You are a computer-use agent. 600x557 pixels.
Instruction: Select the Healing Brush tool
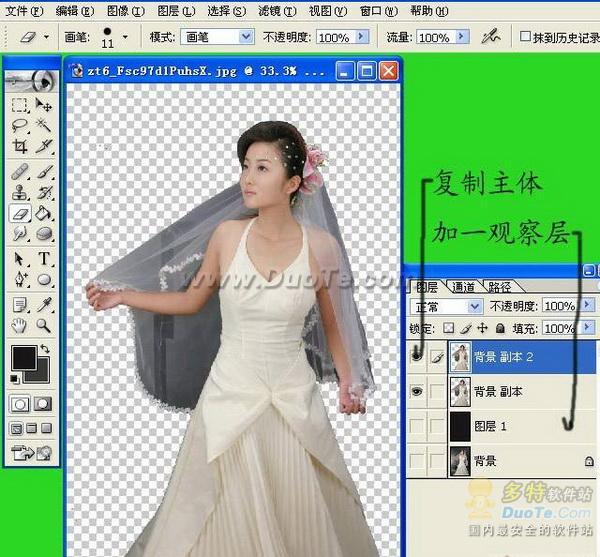(x=19, y=172)
